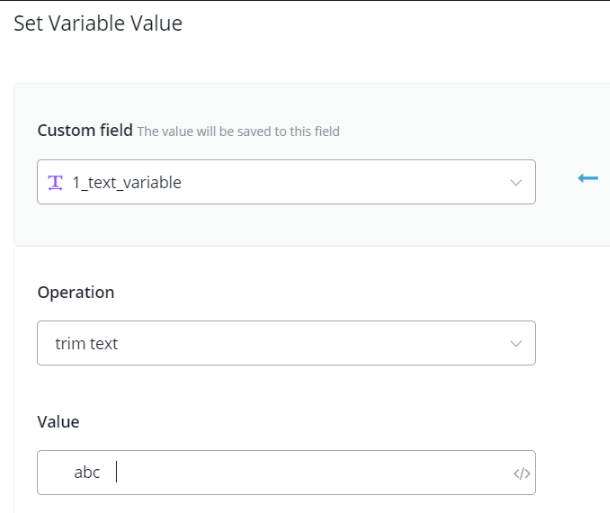
Task: Click the Operation label
Action: [x=76, y=292]
